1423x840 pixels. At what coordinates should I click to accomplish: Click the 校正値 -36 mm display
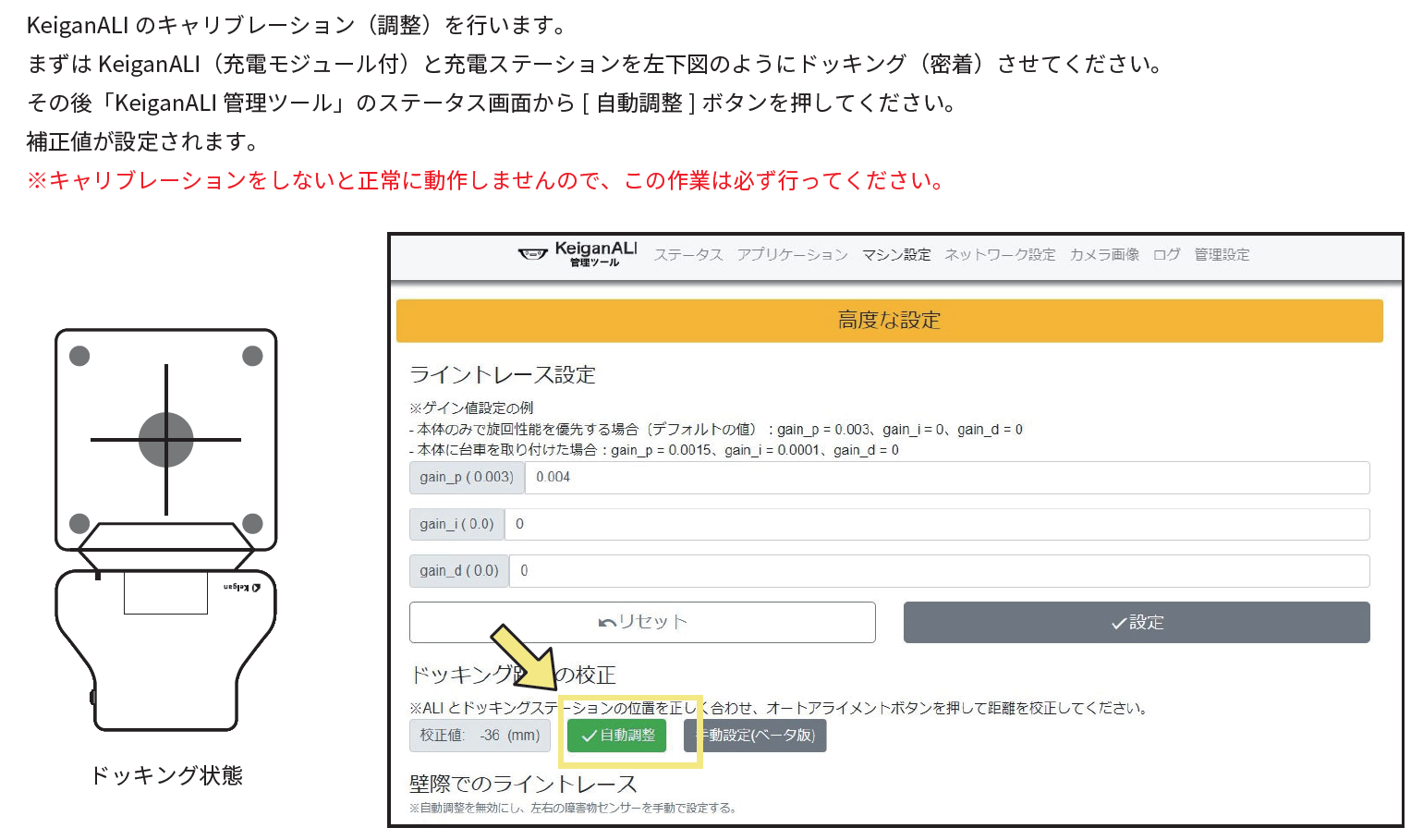tap(480, 736)
